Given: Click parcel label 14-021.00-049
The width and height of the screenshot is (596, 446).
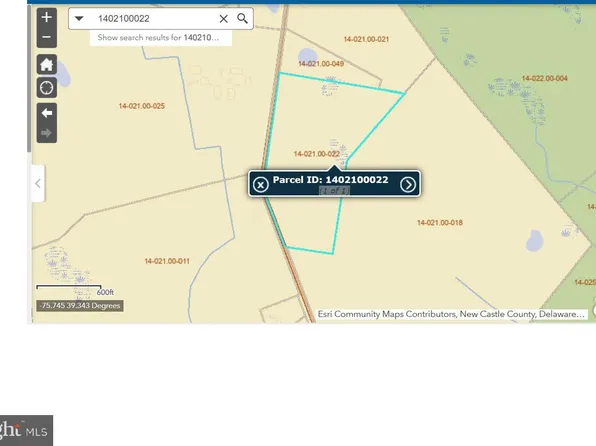Looking at the screenshot, I should (321, 63).
